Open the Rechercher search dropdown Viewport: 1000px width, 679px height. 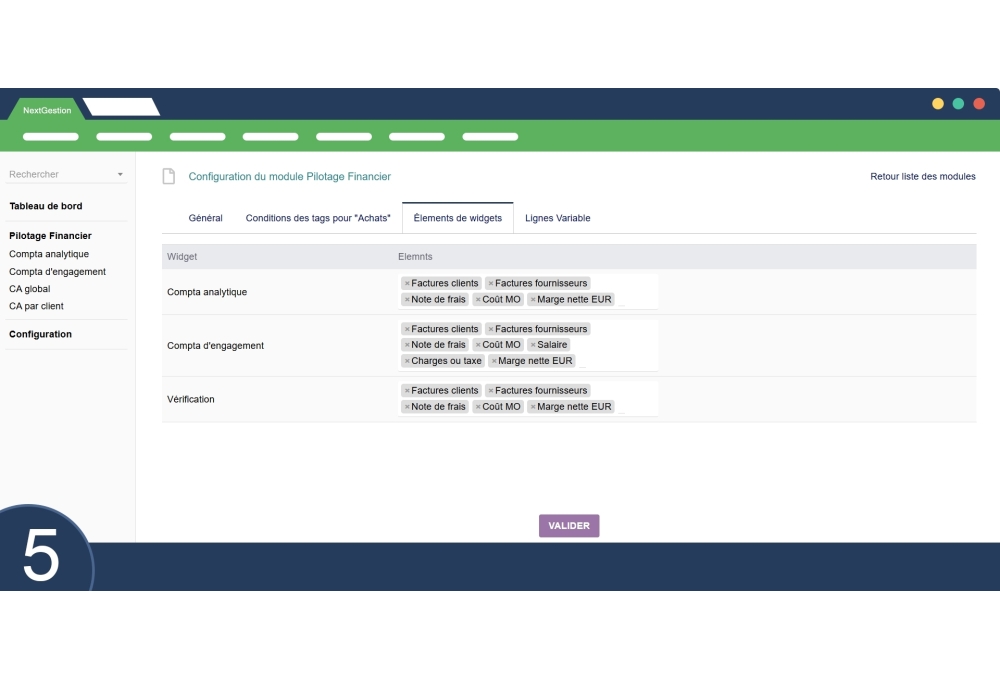pyautogui.click(x=119, y=175)
